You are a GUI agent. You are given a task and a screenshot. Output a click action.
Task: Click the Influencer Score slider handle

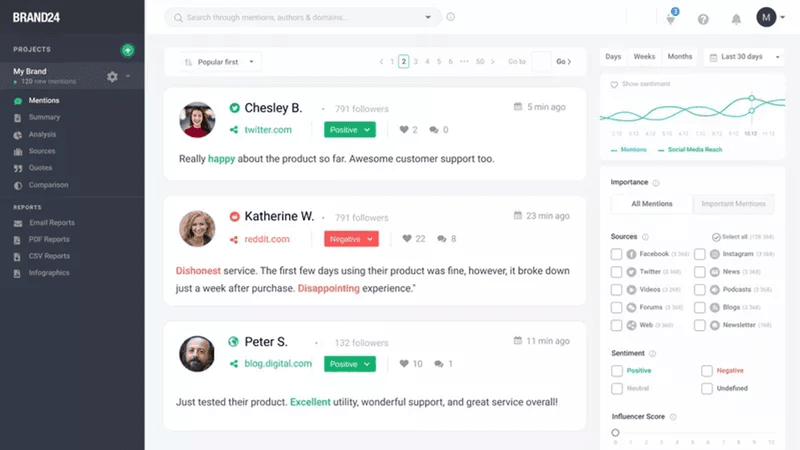615,433
